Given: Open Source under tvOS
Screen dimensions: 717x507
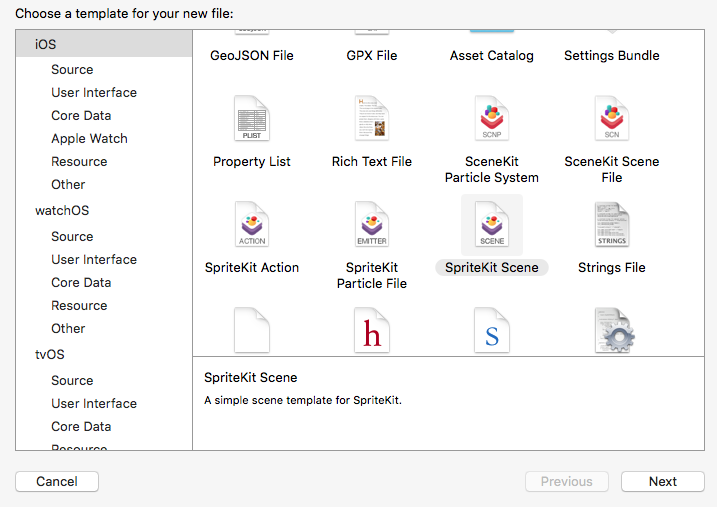Looking at the screenshot, I should pyautogui.click(x=72, y=380).
